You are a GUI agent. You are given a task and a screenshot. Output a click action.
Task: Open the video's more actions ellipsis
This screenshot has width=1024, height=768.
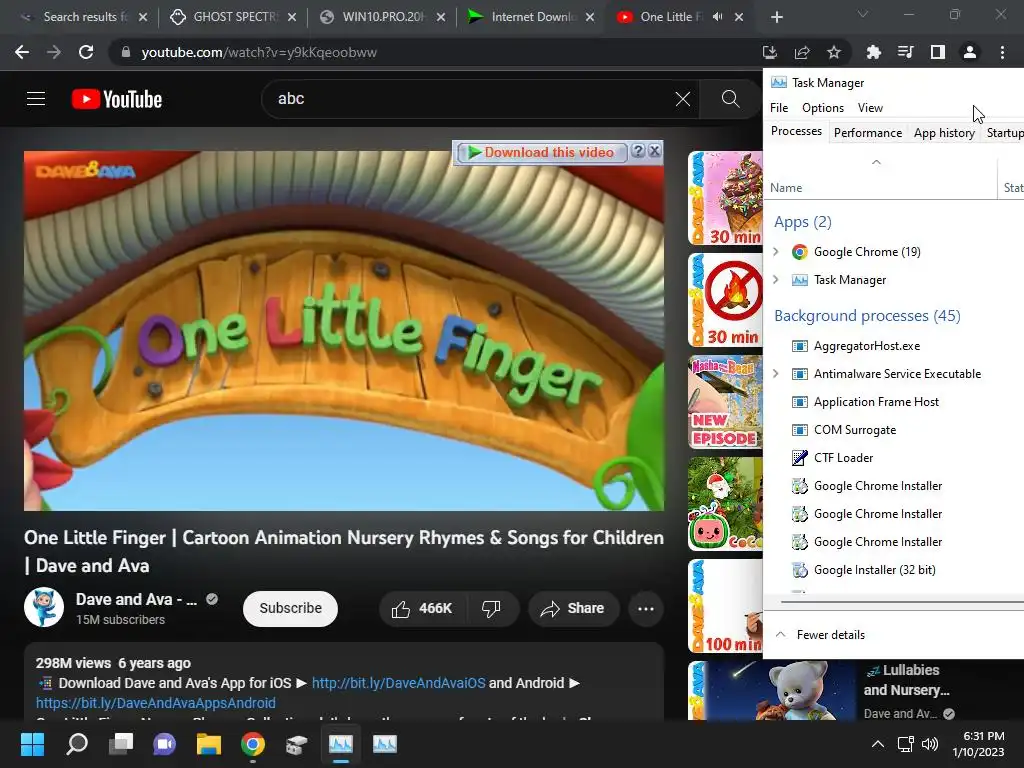point(646,609)
